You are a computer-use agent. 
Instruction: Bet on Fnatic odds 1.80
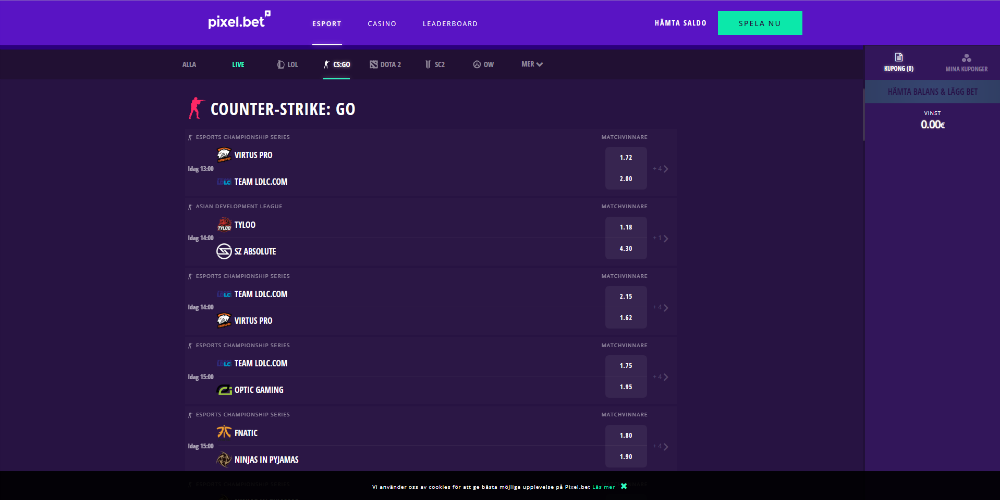[x=626, y=436]
